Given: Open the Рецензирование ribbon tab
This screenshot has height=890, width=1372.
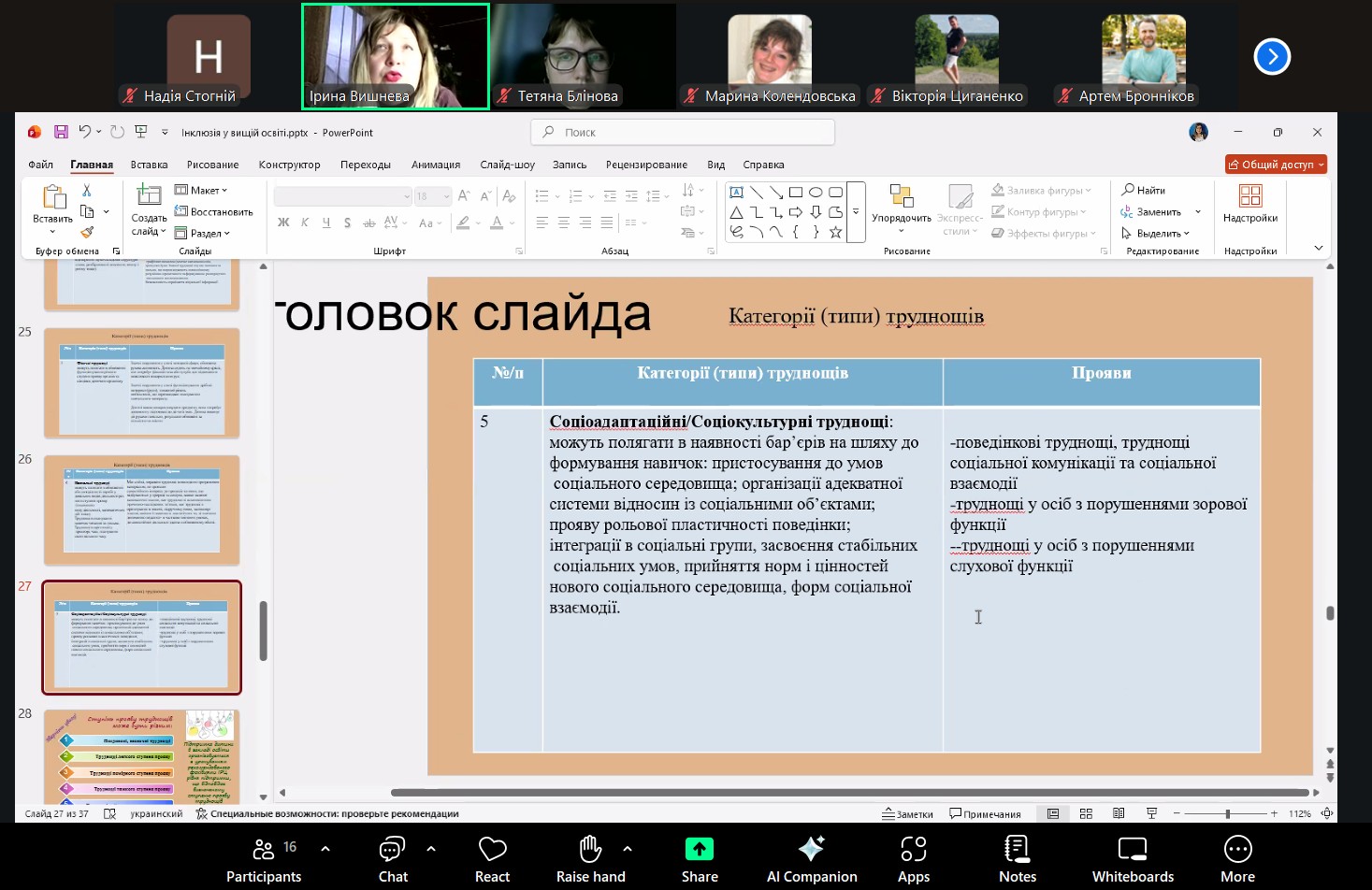Looking at the screenshot, I should click(x=647, y=164).
